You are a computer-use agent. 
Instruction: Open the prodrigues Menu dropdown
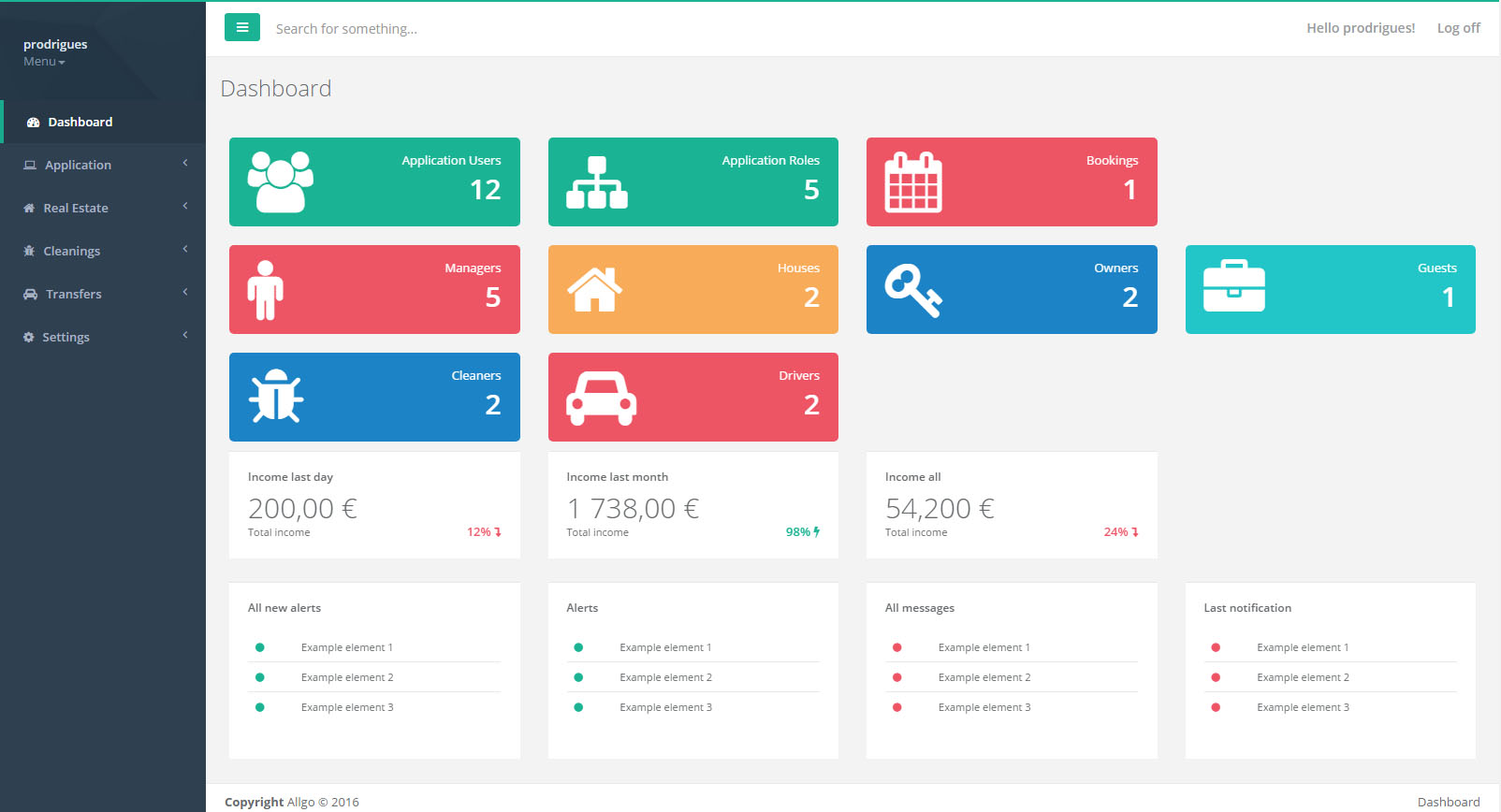[x=44, y=62]
